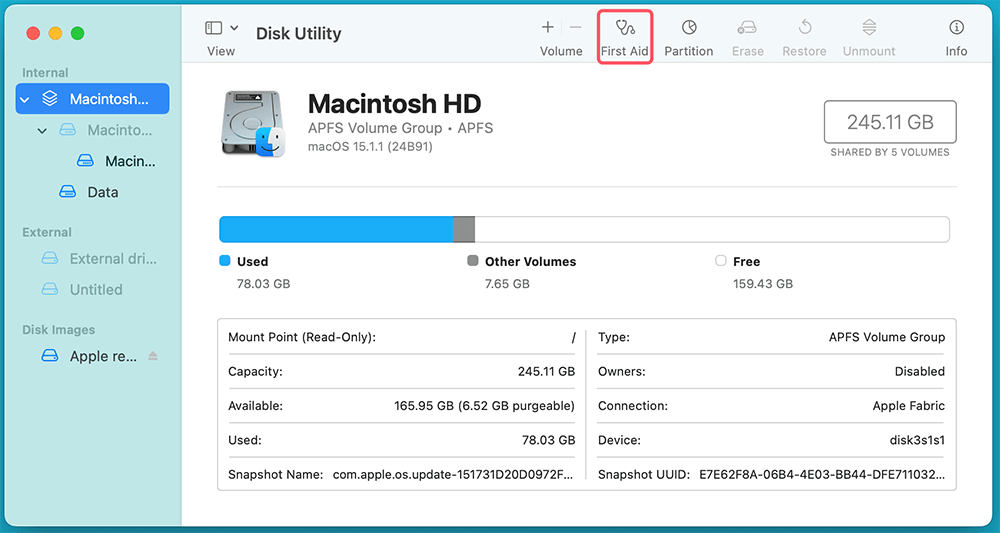Click the 7.65 GB other volumes value
Screen dimensions: 1000x533
click(507, 284)
